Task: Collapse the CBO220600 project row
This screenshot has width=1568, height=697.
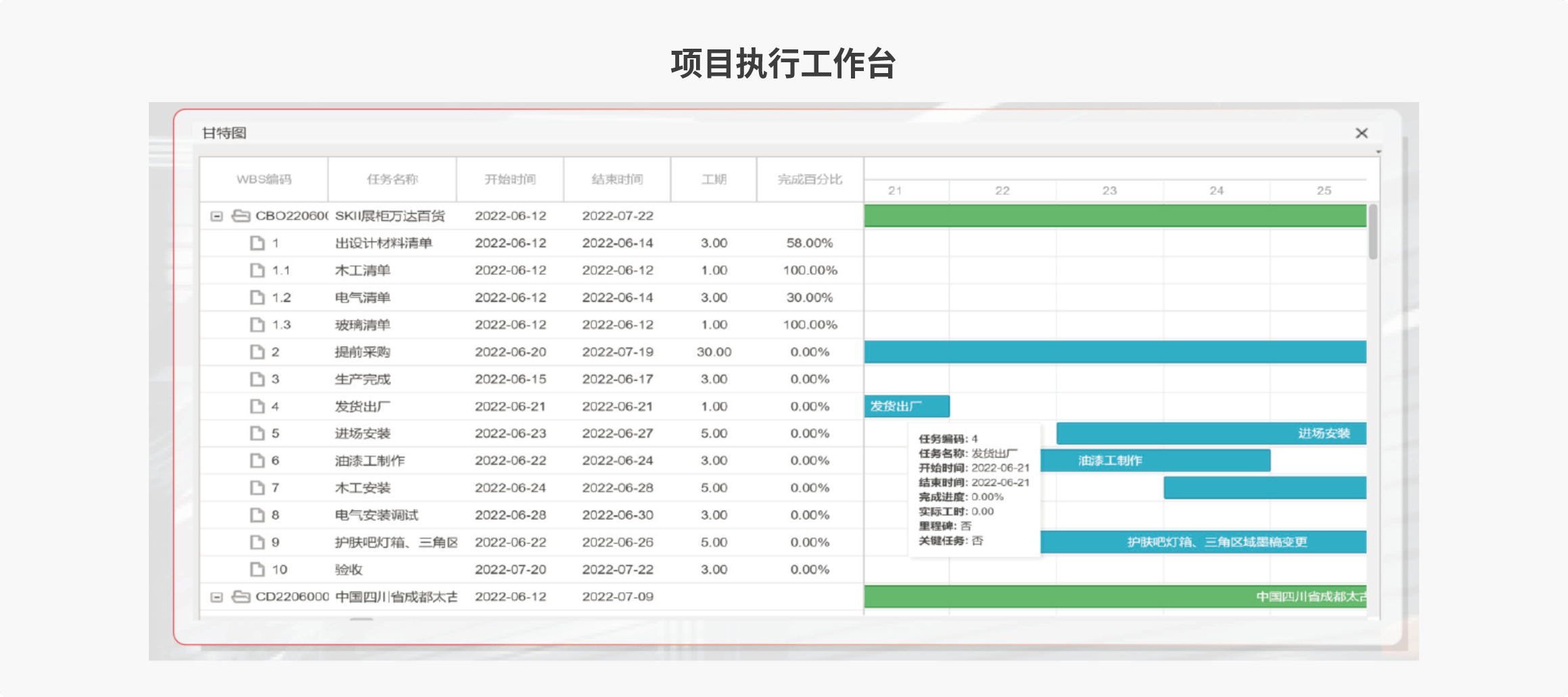Action: [216, 217]
